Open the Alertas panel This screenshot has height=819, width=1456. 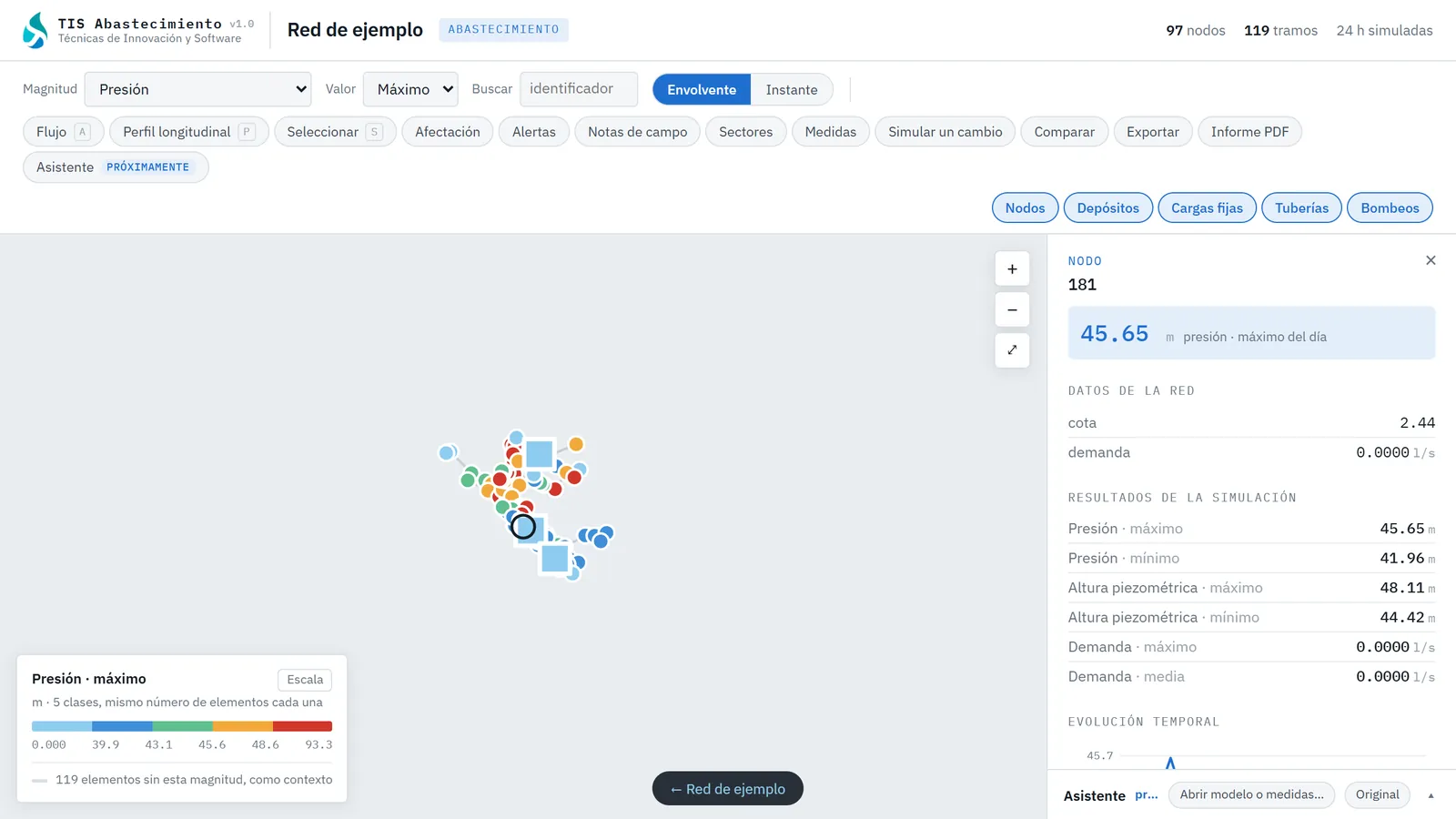tap(534, 132)
